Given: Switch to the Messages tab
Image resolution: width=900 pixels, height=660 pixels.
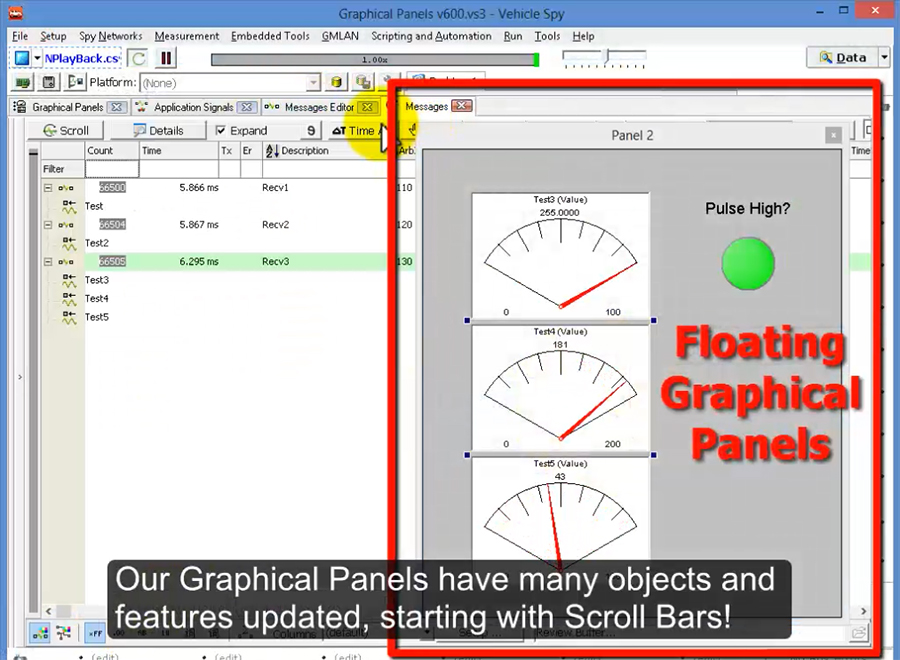Looking at the screenshot, I should point(426,106).
